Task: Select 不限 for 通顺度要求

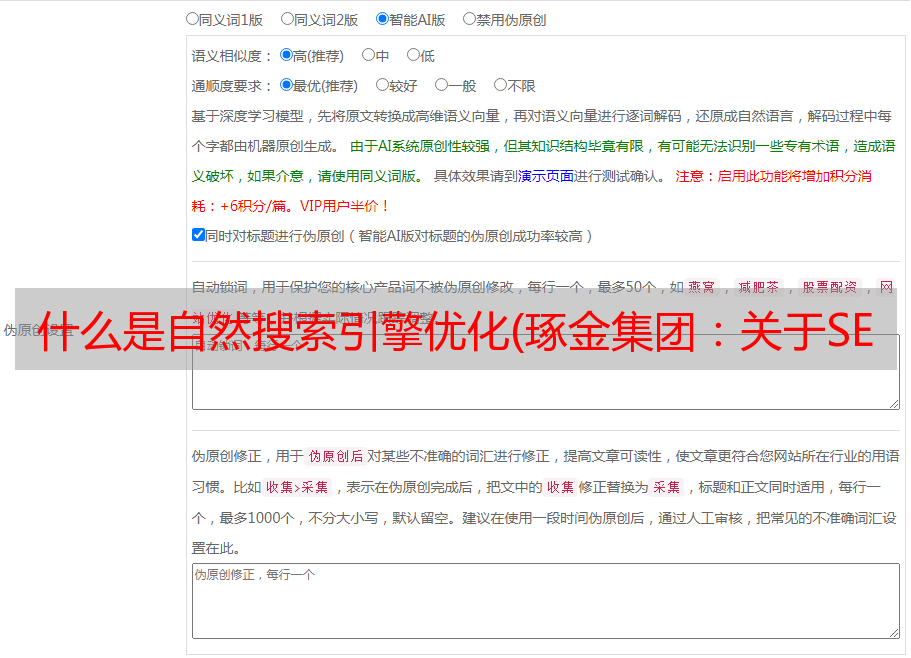Action: pos(500,85)
